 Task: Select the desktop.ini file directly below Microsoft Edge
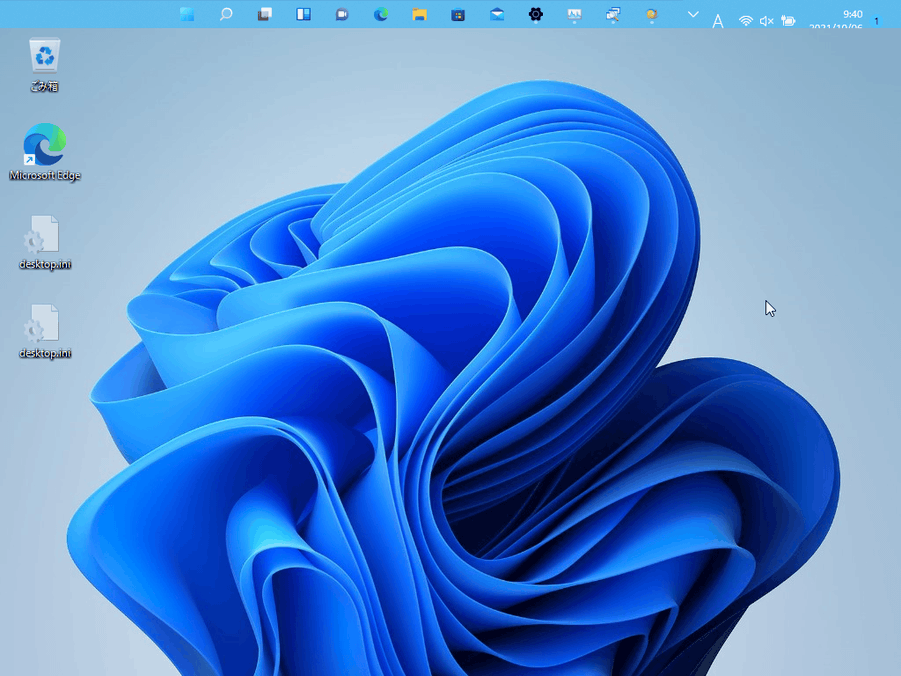(x=45, y=243)
